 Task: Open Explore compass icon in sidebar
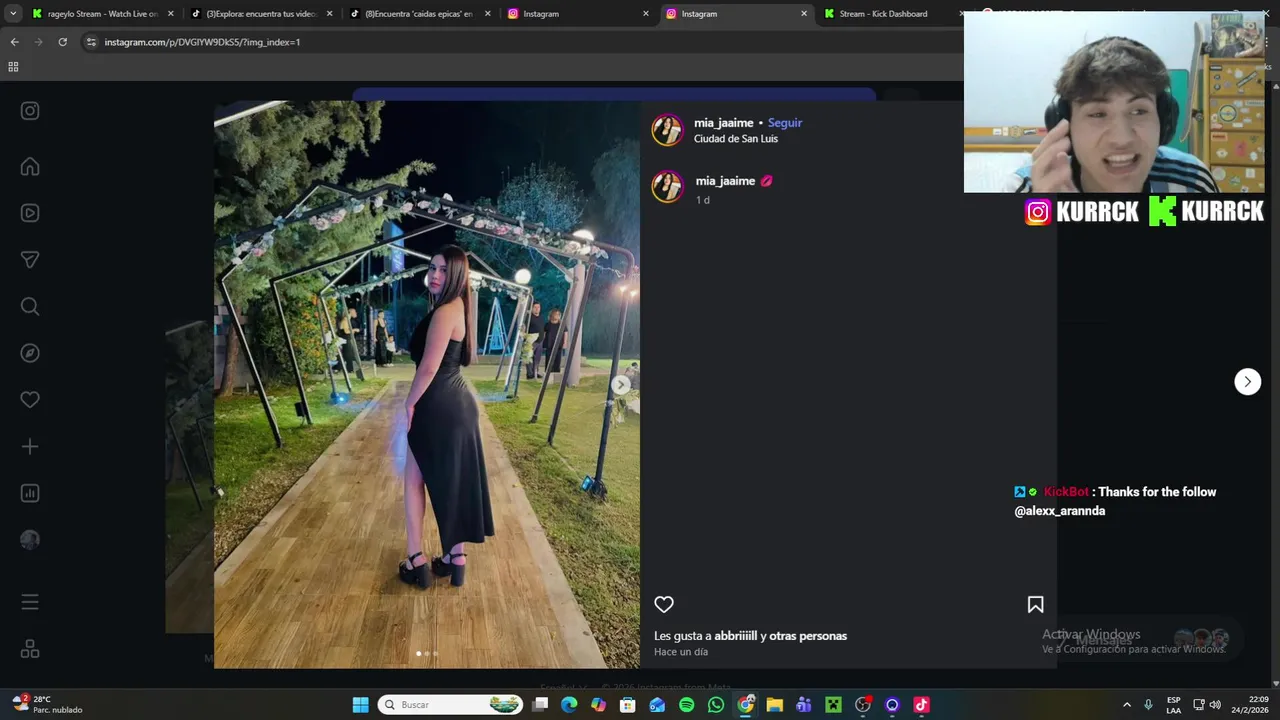(30, 353)
